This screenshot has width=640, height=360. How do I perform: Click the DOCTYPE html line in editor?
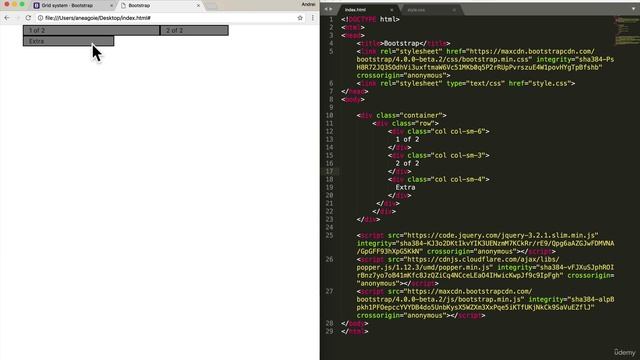pyautogui.click(x=370, y=19)
